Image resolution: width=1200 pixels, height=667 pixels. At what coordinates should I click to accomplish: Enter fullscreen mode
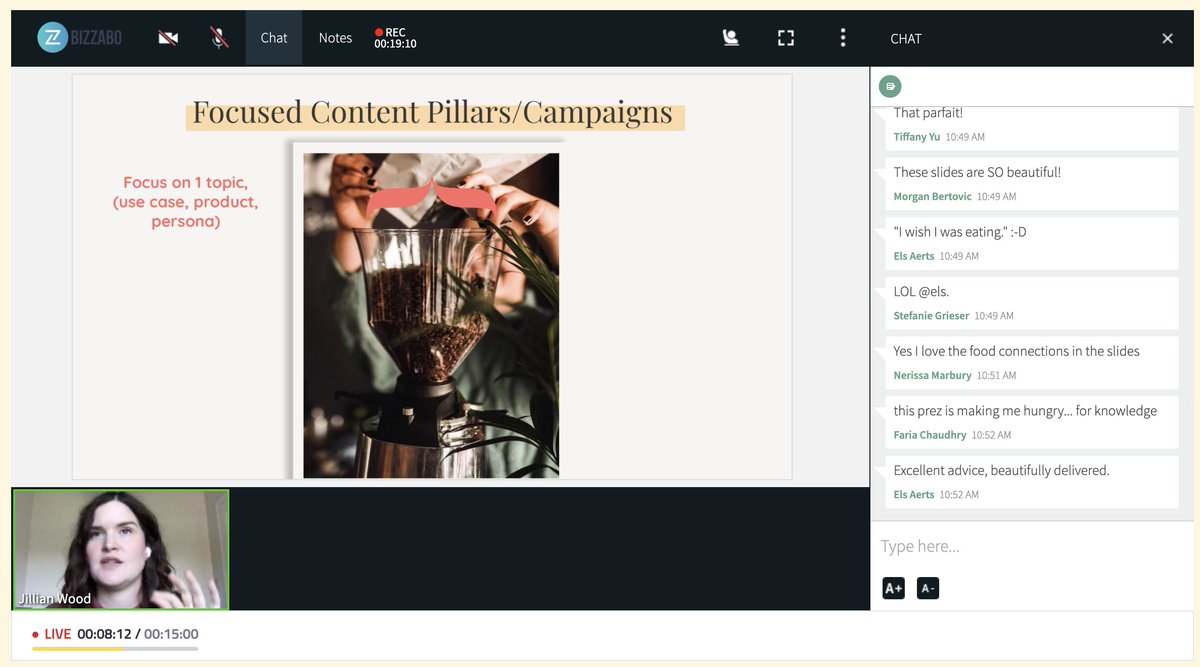[786, 38]
